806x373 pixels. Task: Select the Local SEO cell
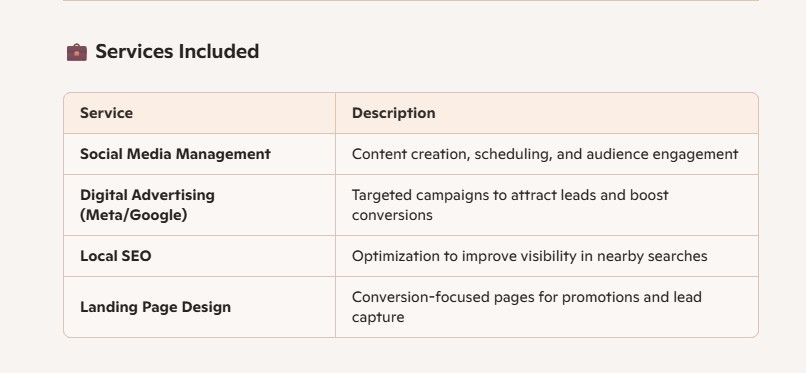point(199,256)
